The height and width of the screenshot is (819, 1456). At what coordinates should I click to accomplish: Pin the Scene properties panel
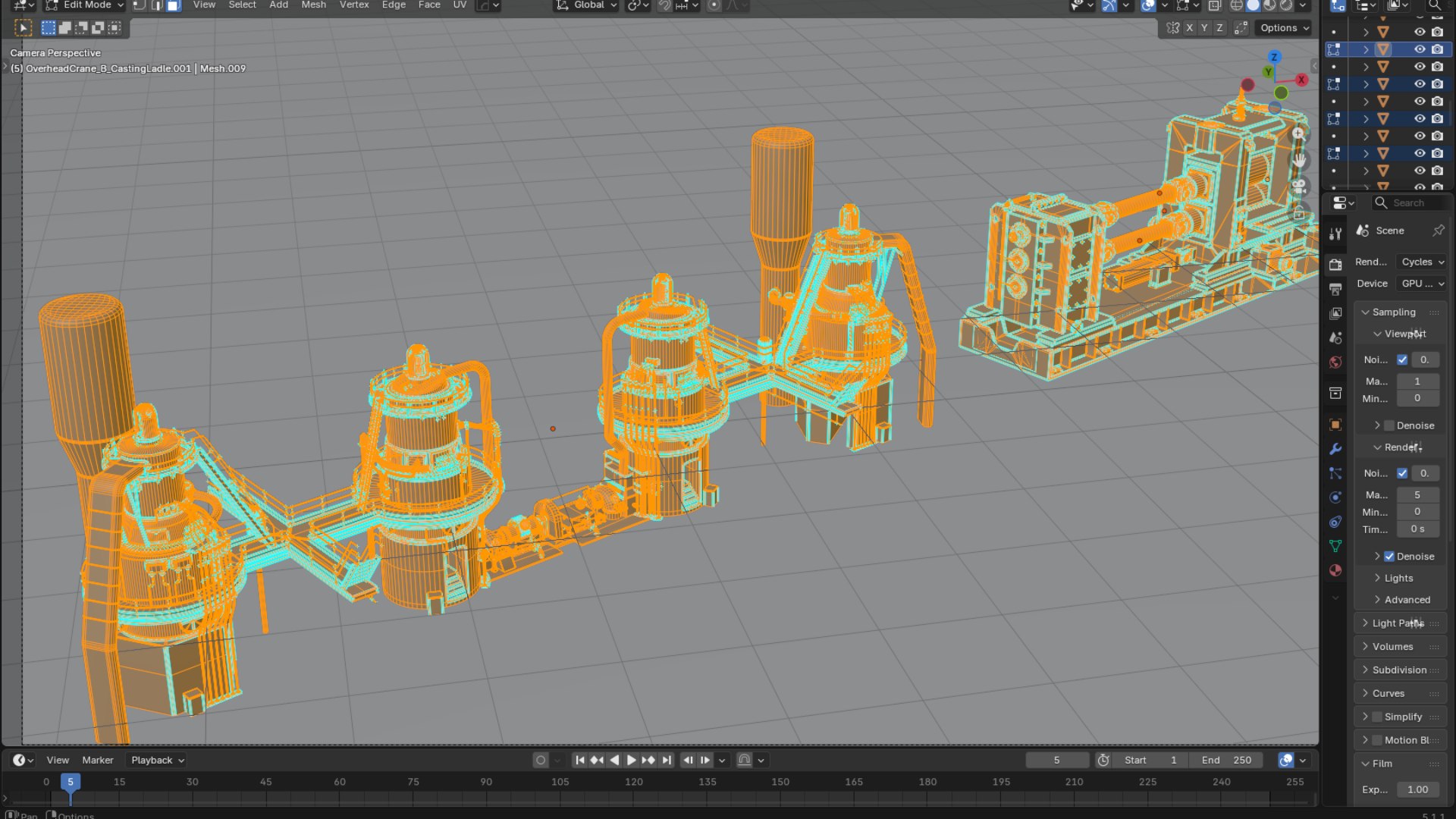(1439, 231)
